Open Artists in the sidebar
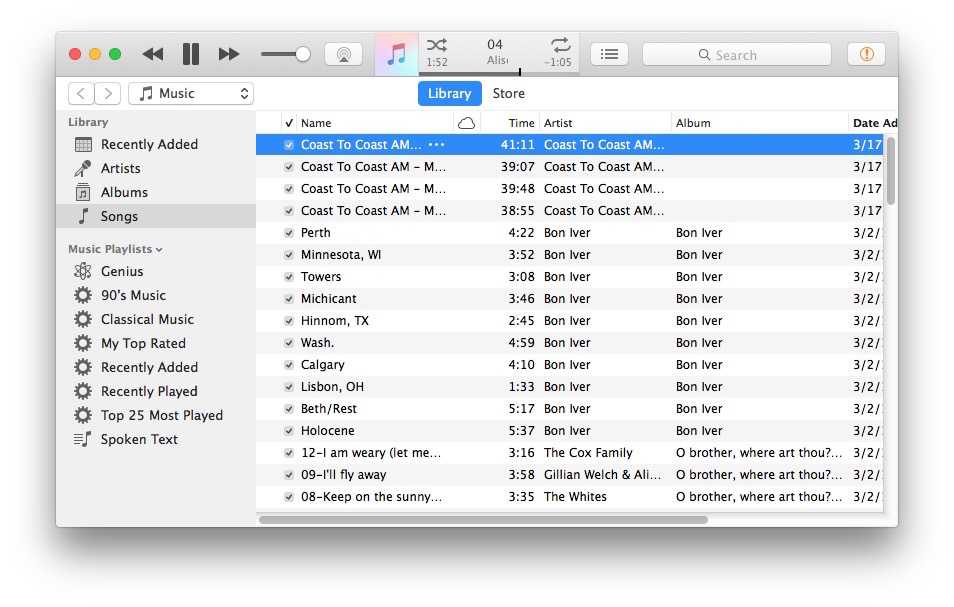Screen dimensions: 954x607 [x=155, y=168]
